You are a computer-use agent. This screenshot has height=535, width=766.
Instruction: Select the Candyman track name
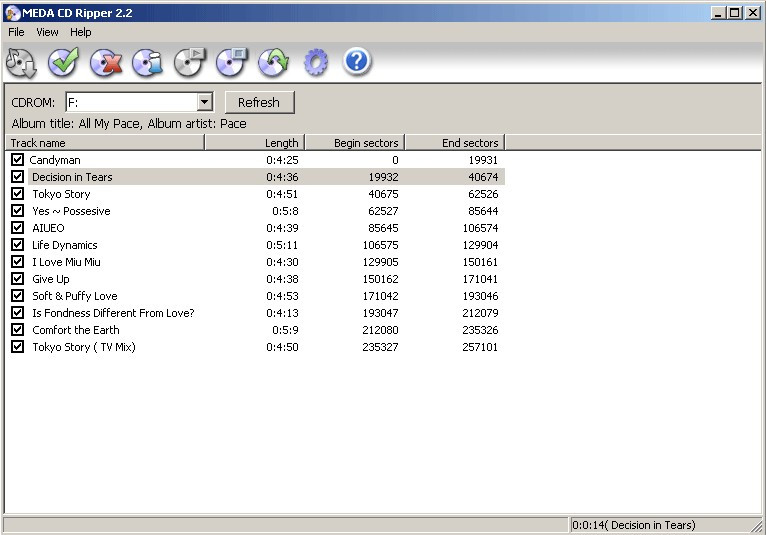pyautogui.click(x=55, y=160)
